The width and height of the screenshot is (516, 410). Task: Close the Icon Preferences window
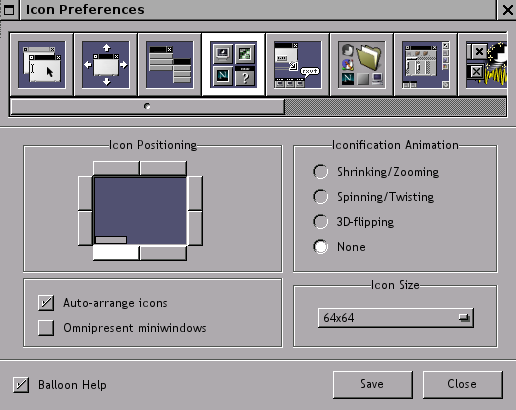pos(507,10)
